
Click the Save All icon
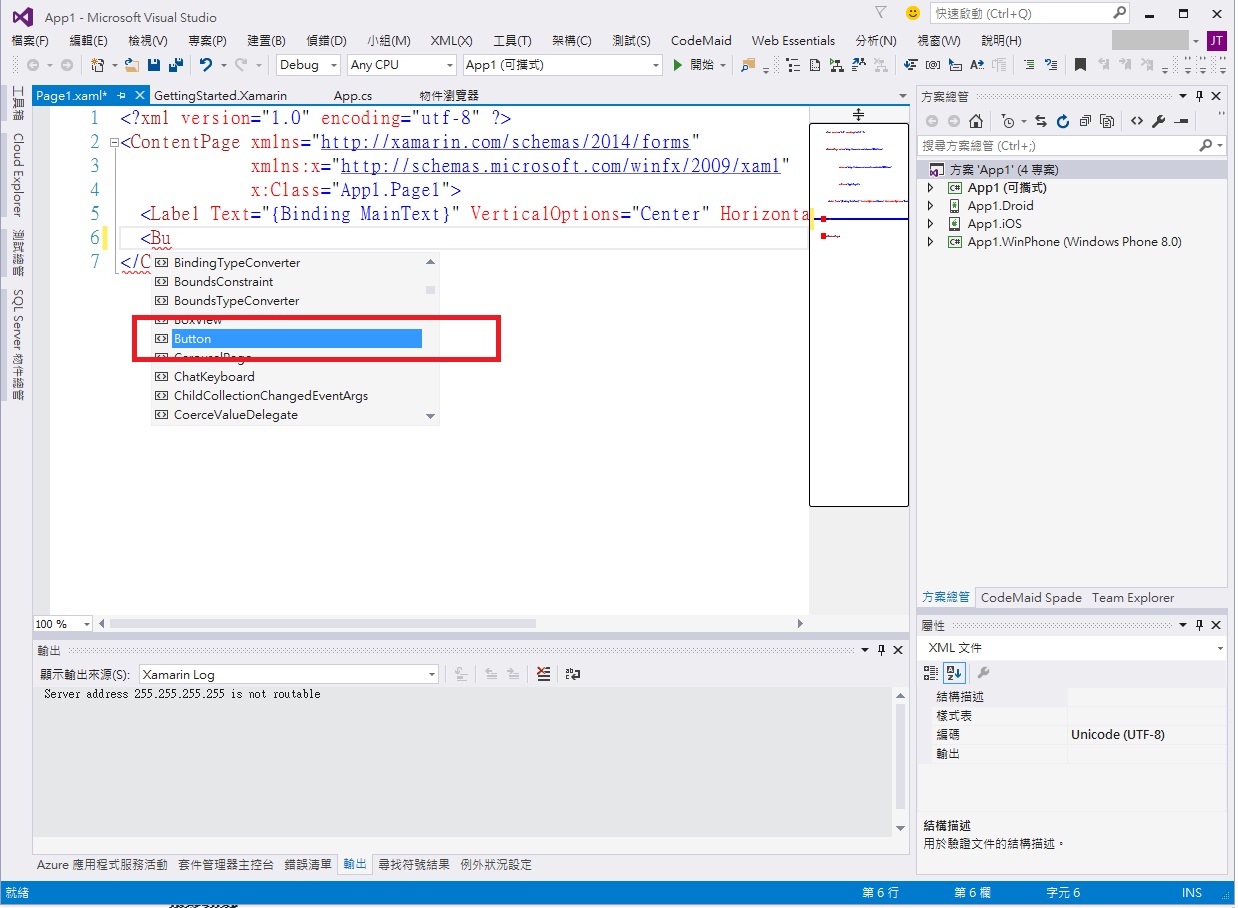175,65
